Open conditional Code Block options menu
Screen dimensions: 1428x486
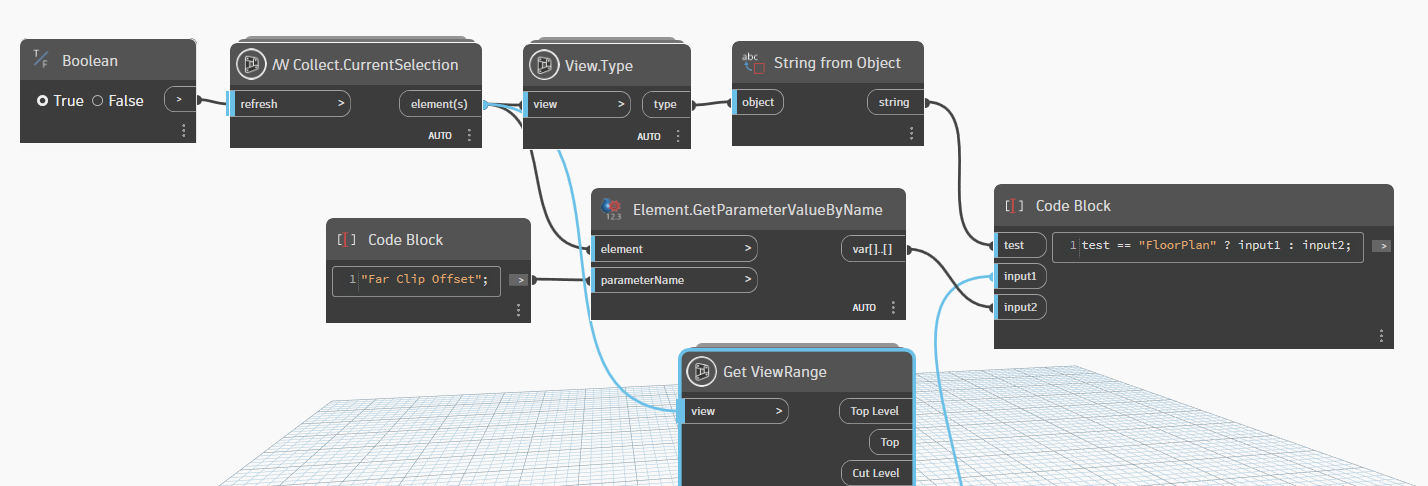(1380, 336)
